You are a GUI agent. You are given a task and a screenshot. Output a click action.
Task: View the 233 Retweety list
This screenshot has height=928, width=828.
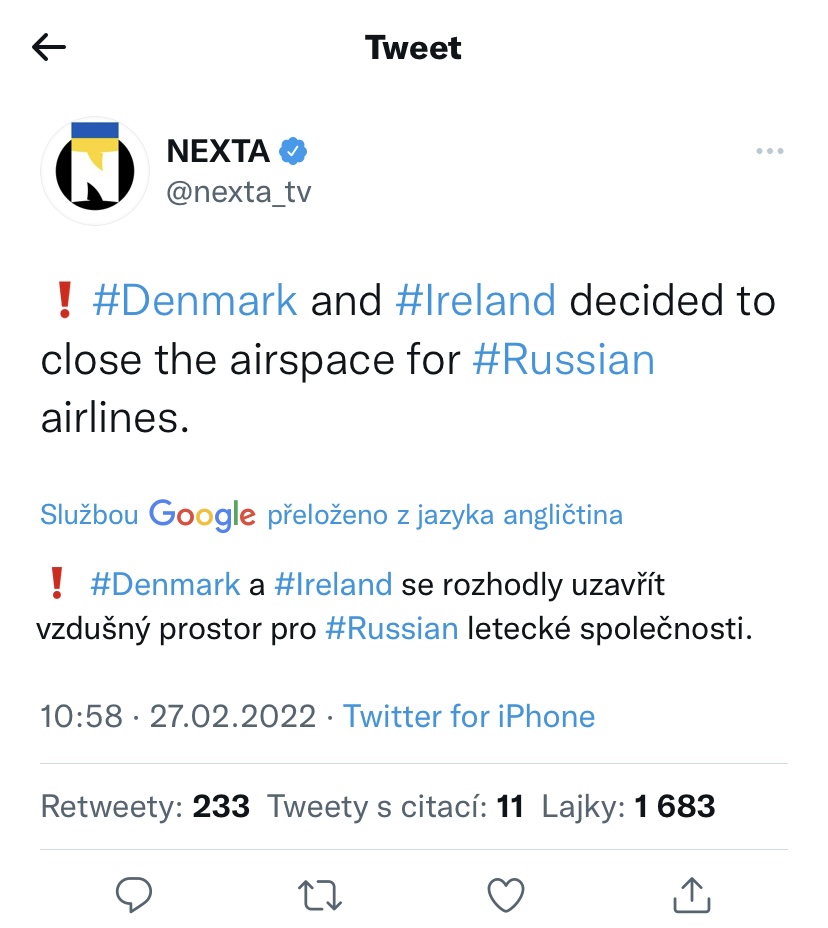point(145,807)
